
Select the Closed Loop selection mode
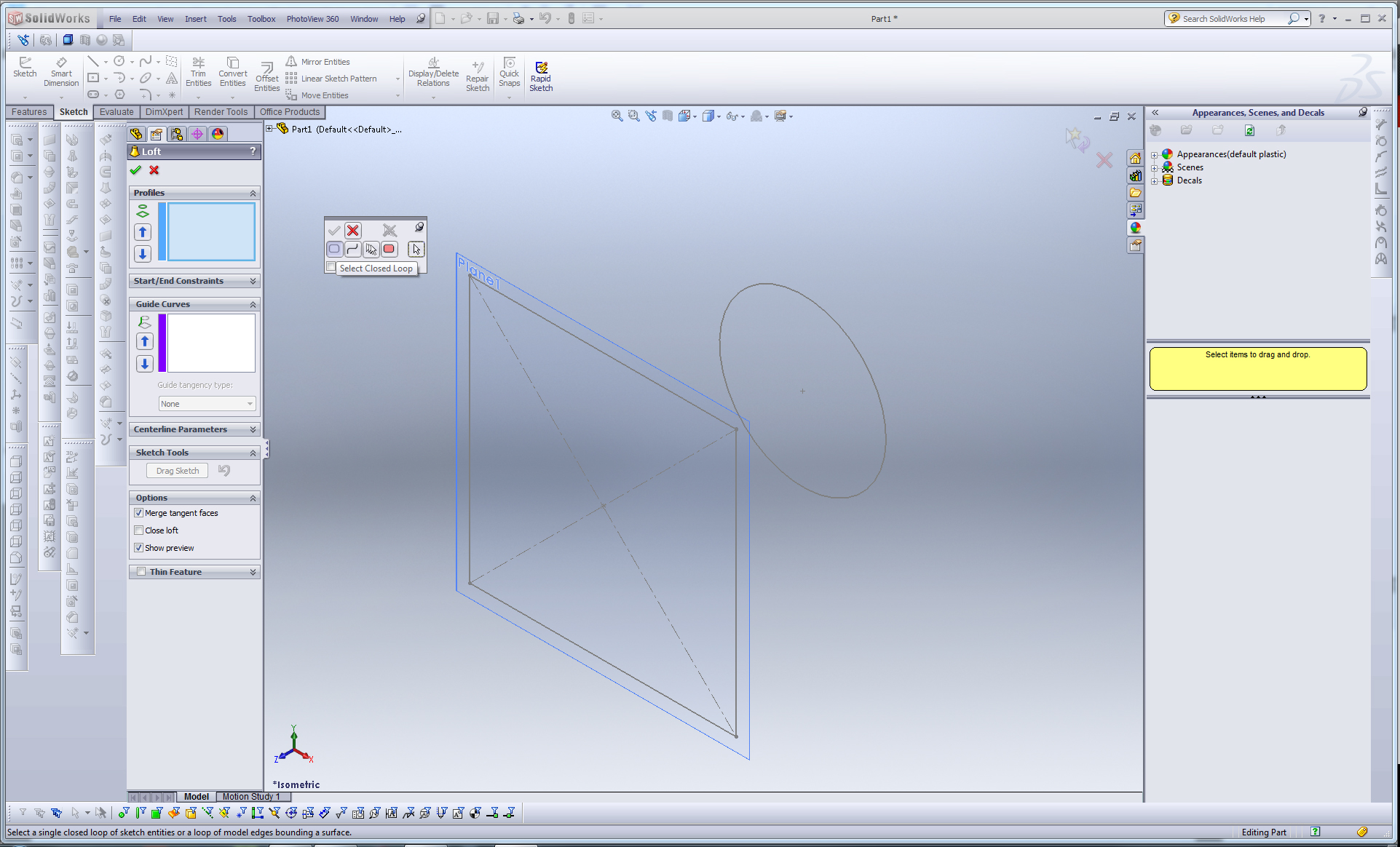pos(334,249)
